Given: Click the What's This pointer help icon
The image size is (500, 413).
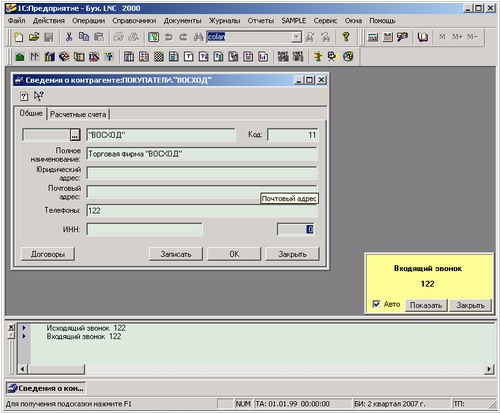Looking at the screenshot, I should tap(38, 96).
